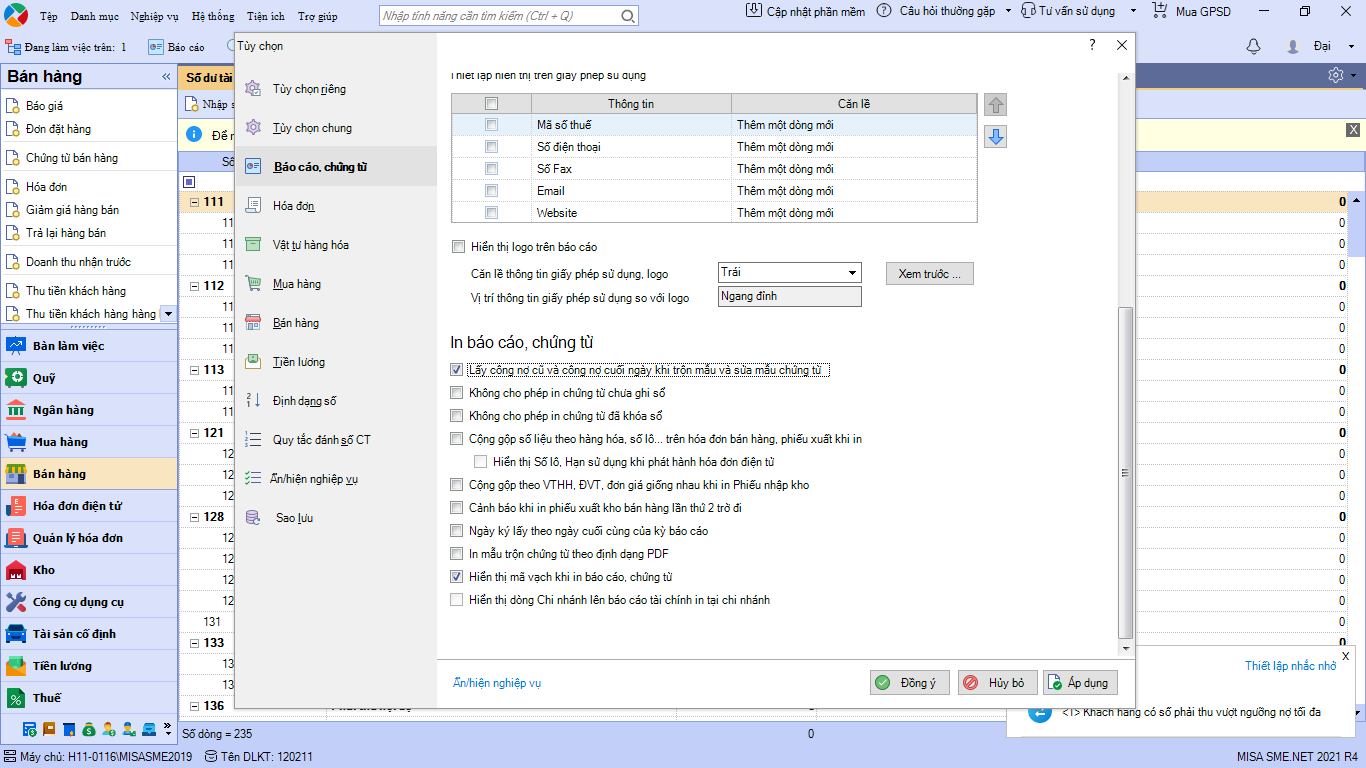
Task: Select Vật tư hàng hóa options icon
Action: [254, 245]
